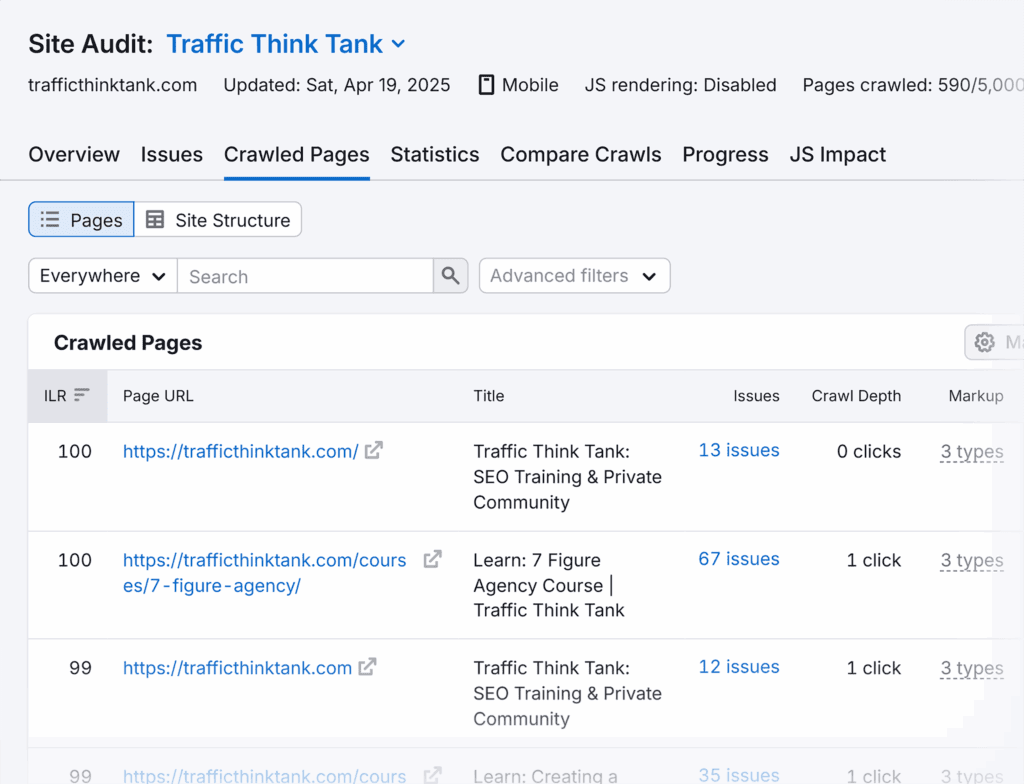1024x784 pixels.
Task: Open the Everywhere scope dropdown
Action: 101,275
